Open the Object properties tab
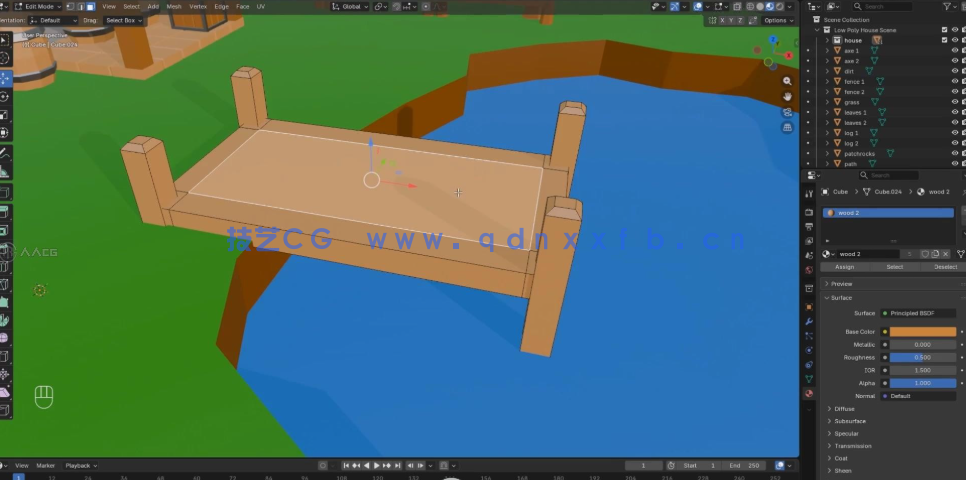 (809, 307)
